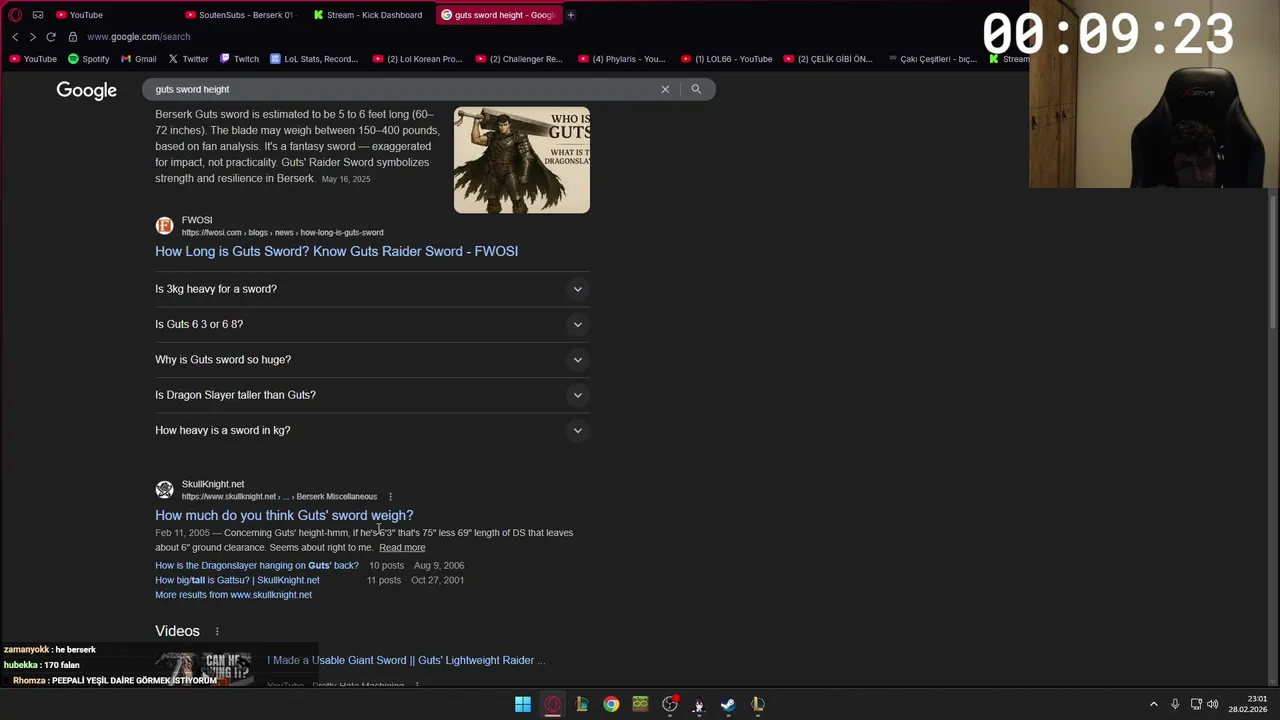Go to Google home via the logo
Viewport: 1280px width, 720px height.
tap(87, 90)
